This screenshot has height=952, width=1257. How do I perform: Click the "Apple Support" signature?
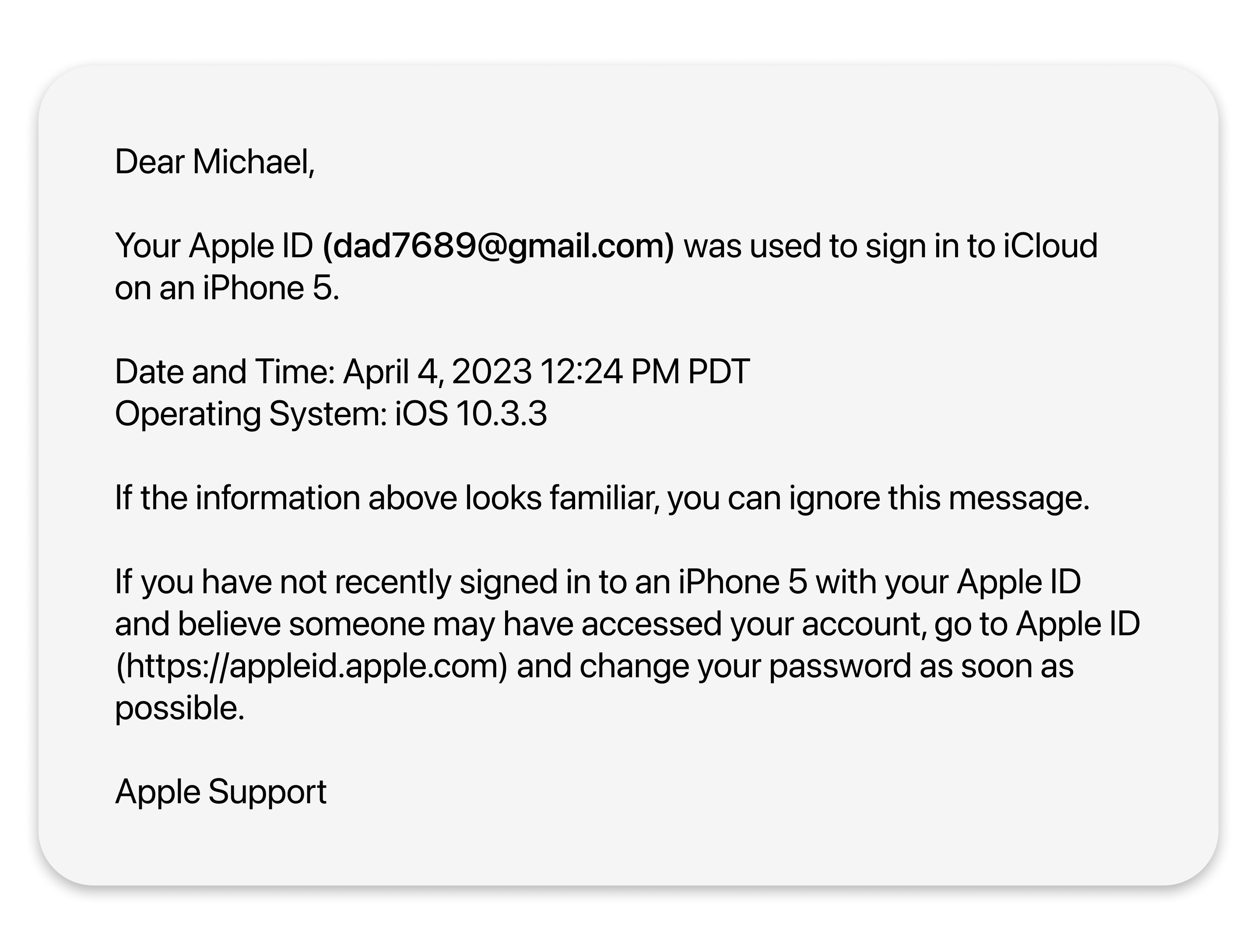[x=221, y=791]
